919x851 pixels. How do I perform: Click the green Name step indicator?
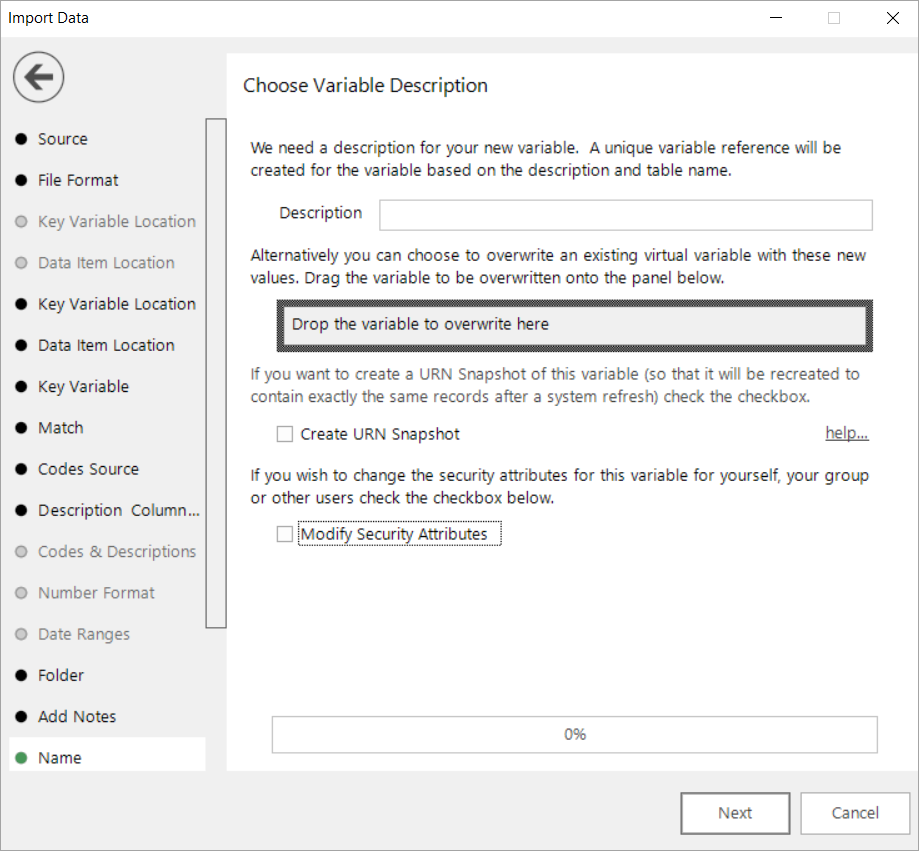click(21, 758)
